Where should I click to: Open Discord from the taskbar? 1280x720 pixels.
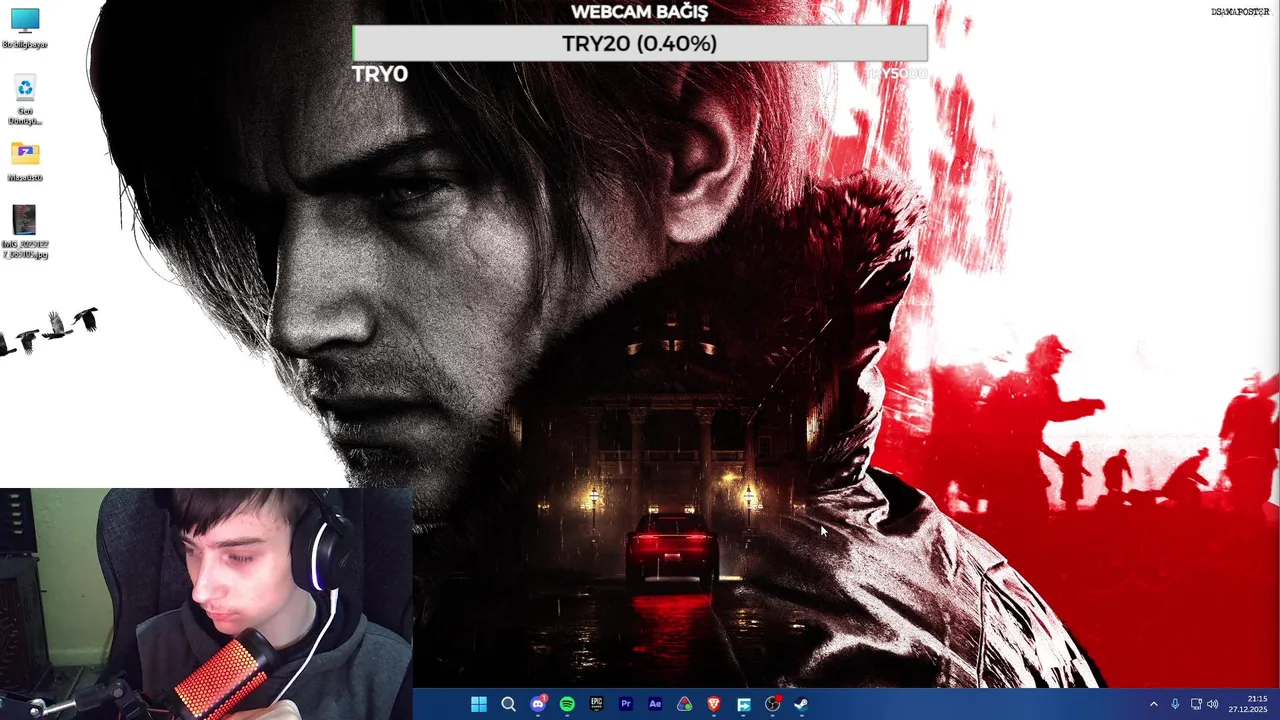click(538, 704)
